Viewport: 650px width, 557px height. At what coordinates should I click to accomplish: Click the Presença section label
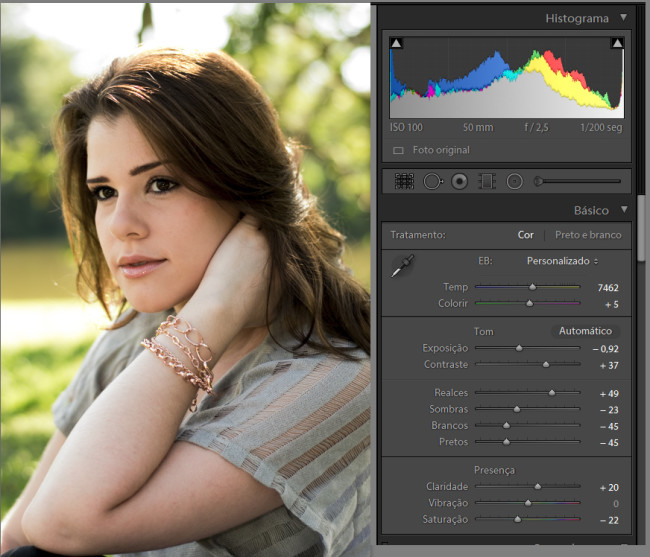(x=494, y=470)
